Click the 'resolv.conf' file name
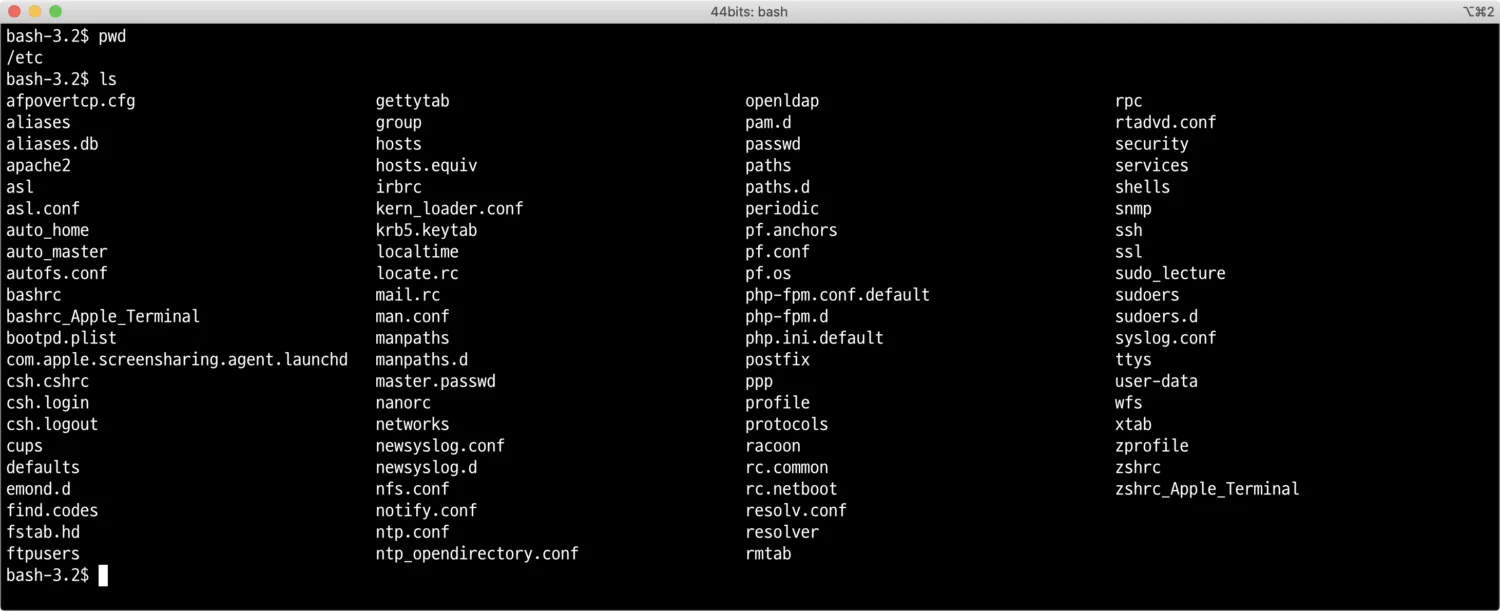The width and height of the screenshot is (1500, 611). pyautogui.click(x=796, y=510)
